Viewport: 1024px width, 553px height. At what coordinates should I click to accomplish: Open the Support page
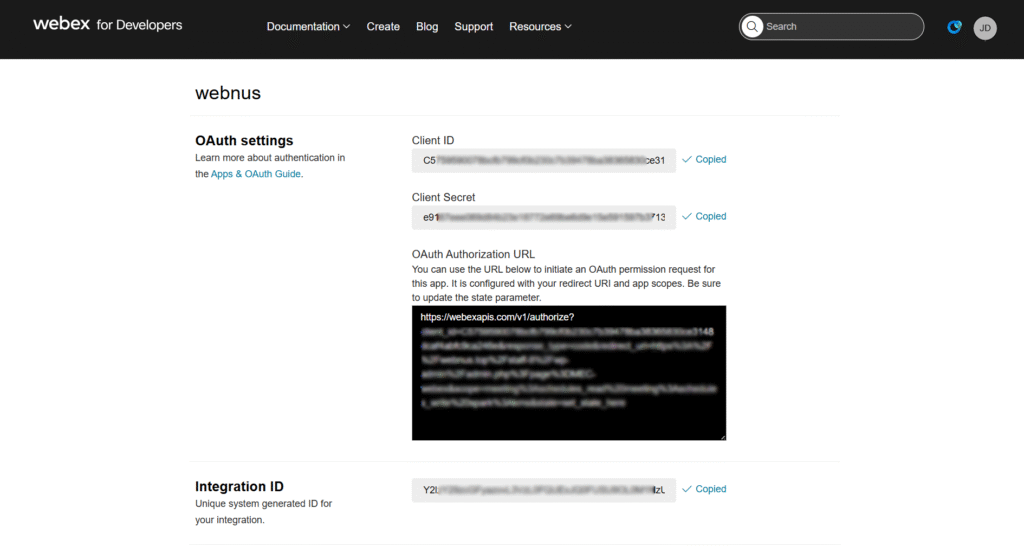(473, 27)
